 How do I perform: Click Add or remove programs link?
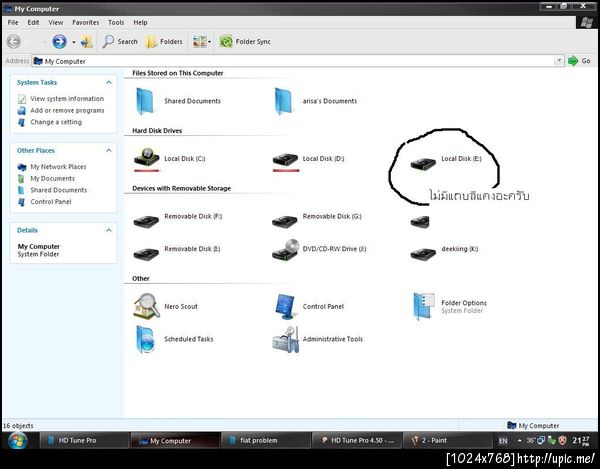67,111
